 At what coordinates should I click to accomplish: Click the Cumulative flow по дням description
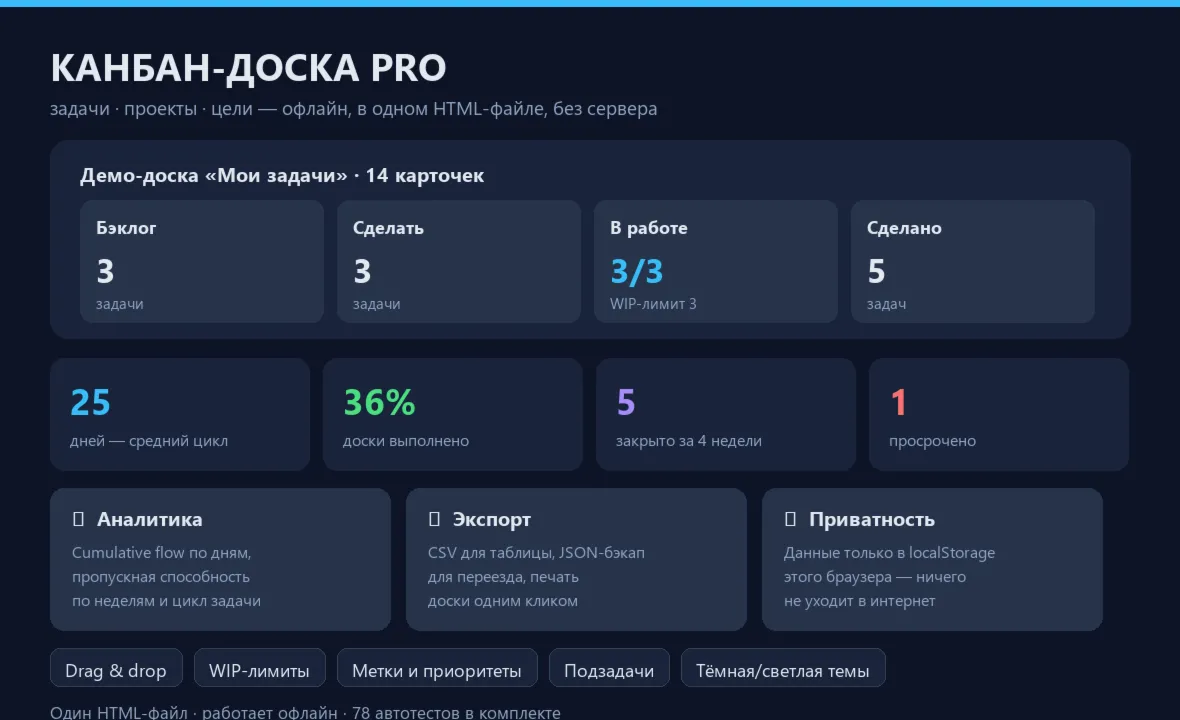pos(166,576)
